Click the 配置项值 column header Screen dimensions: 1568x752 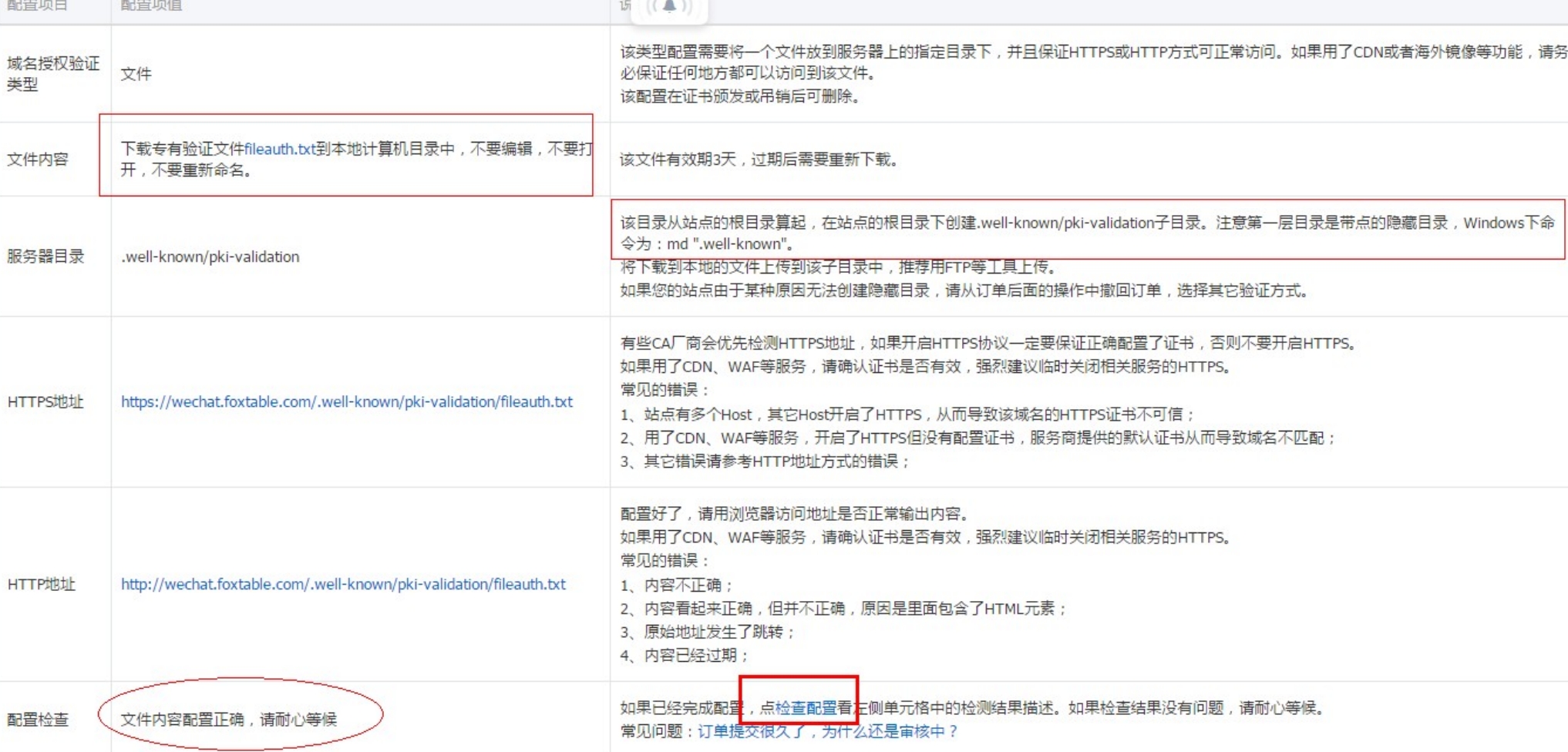click(151, 6)
